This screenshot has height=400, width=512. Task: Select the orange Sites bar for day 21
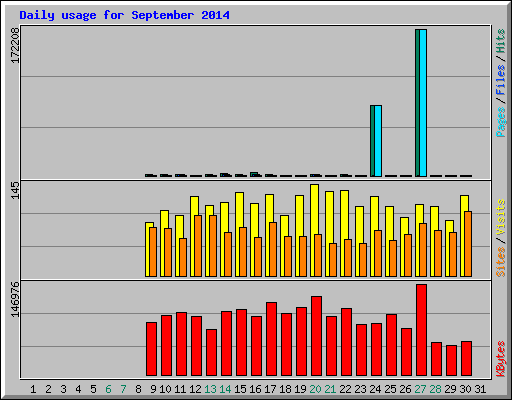point(333,260)
